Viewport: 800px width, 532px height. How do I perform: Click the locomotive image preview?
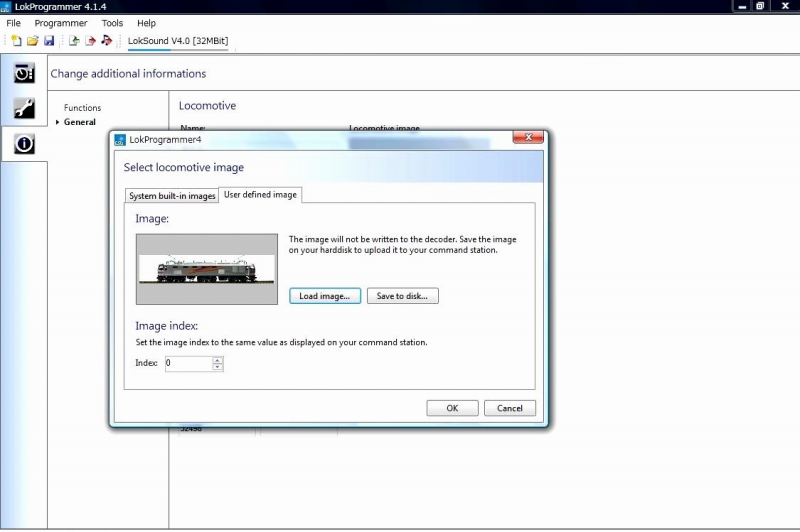coord(207,269)
